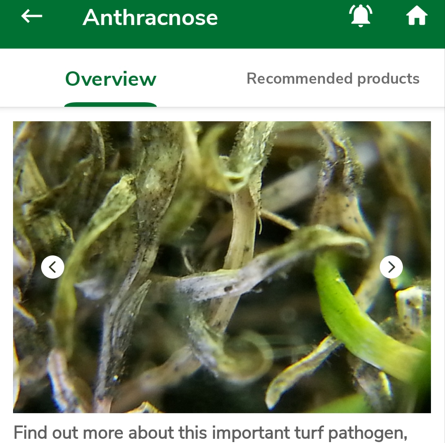Click the Anthracnose page title
Screen dimensions: 445x443
click(x=150, y=17)
